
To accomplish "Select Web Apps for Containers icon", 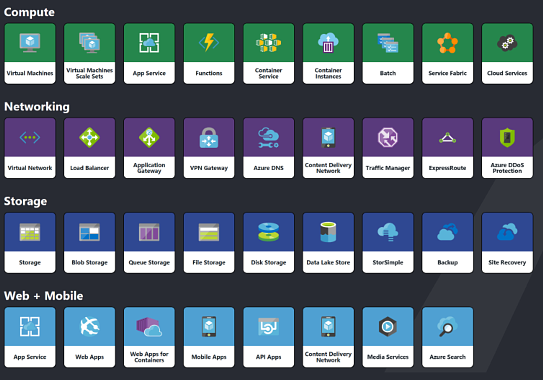I will pos(149,327).
